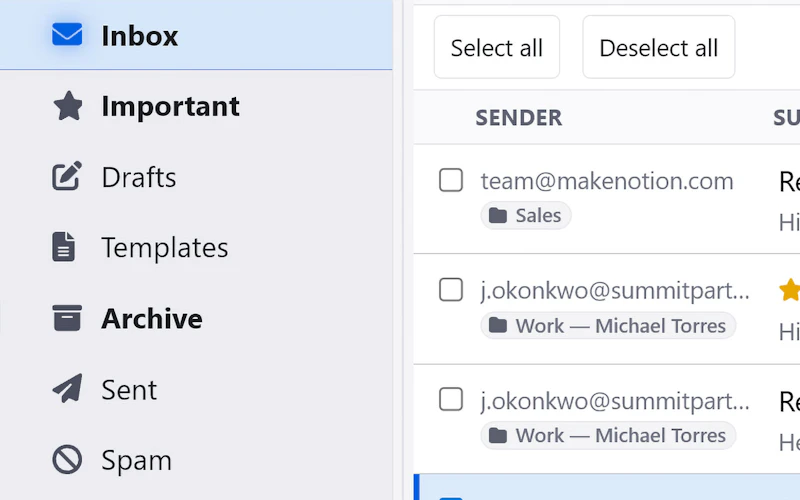This screenshot has height=500, width=800.
Task: Click the Sales folder tag
Action: pos(526,215)
